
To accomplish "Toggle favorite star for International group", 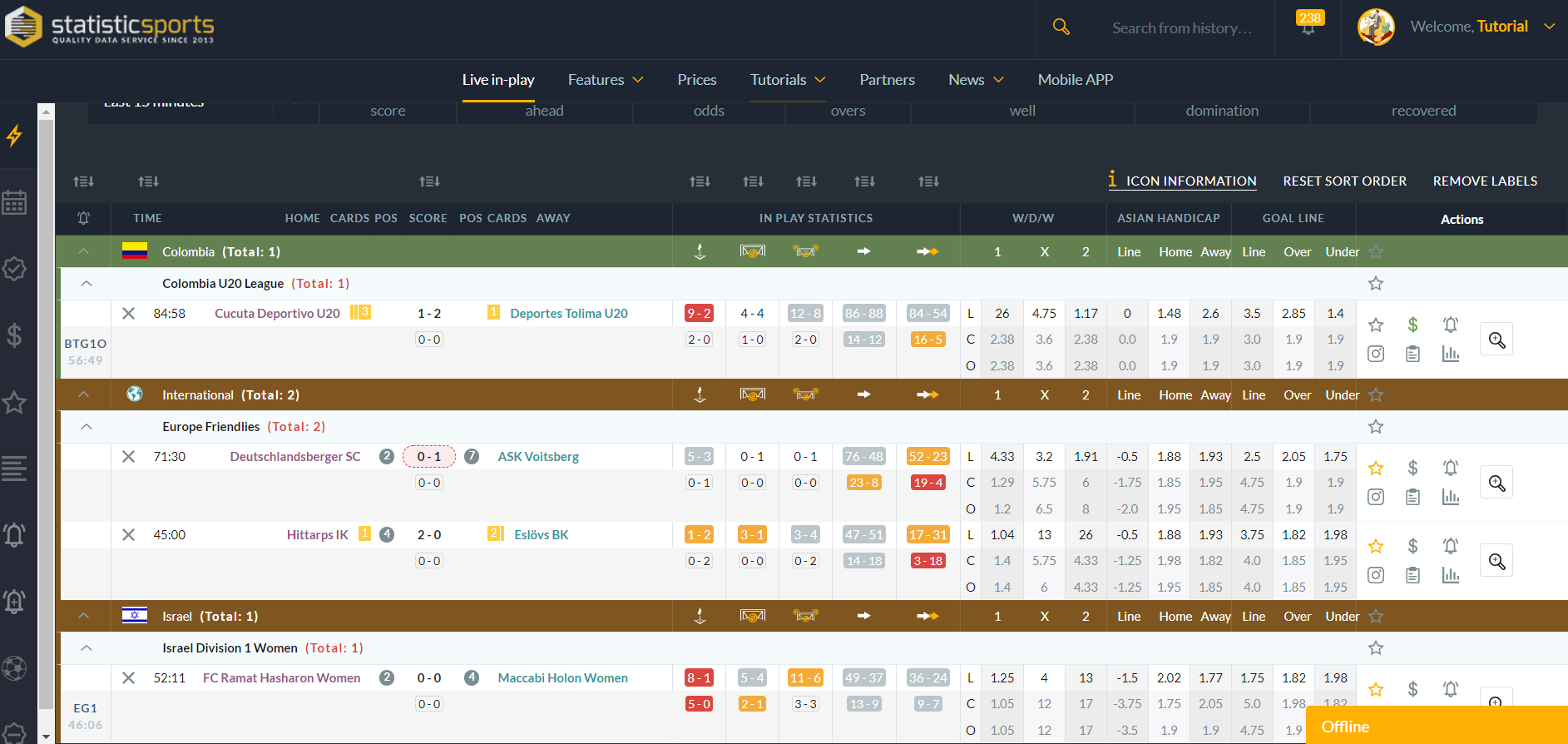I will click(x=1376, y=394).
